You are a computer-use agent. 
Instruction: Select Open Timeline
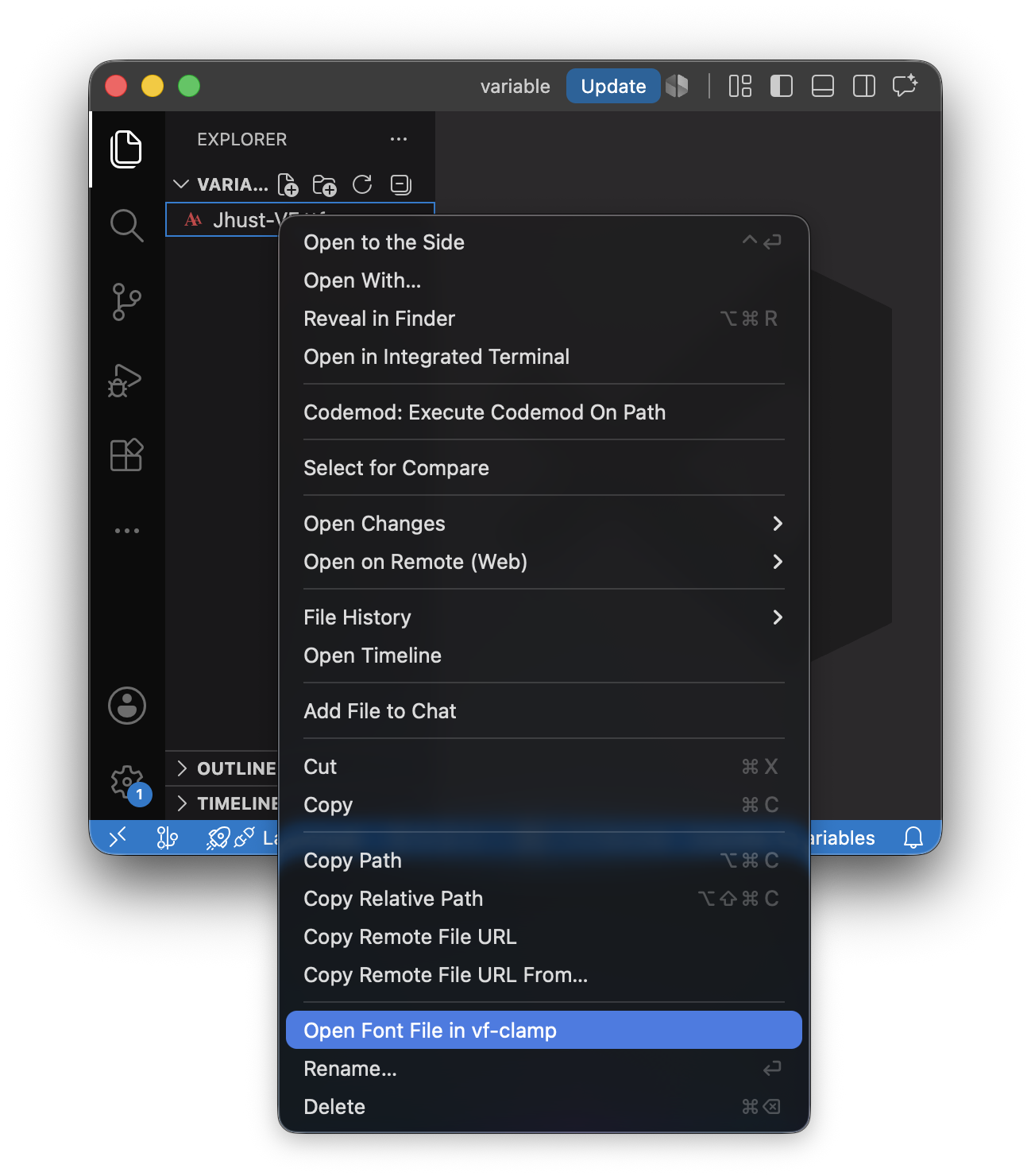pyautogui.click(x=544, y=655)
